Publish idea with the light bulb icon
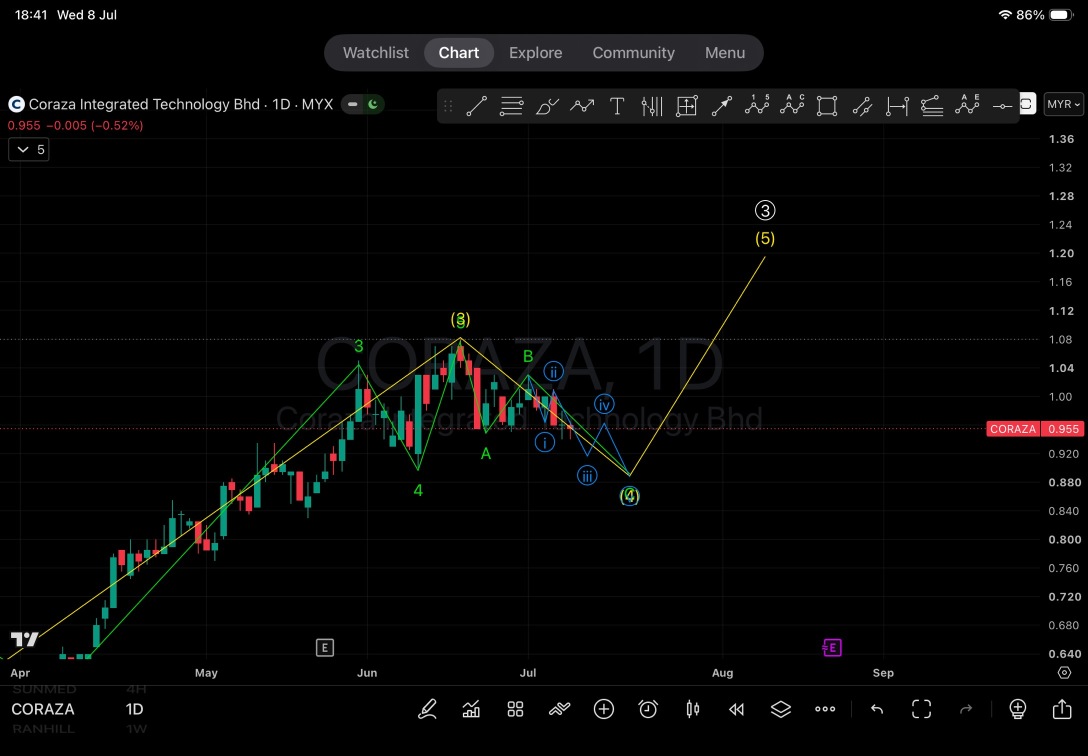 point(1017,709)
